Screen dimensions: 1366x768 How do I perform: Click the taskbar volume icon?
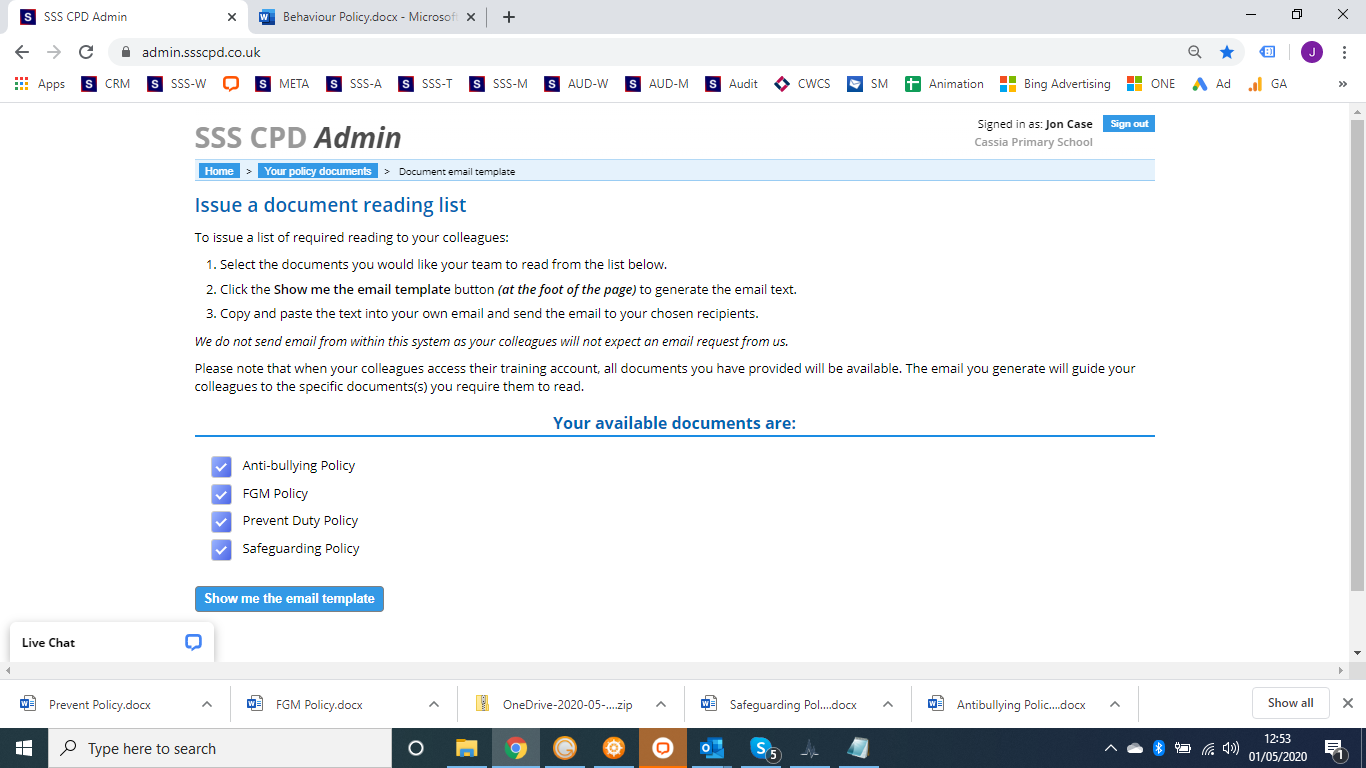[1231, 748]
